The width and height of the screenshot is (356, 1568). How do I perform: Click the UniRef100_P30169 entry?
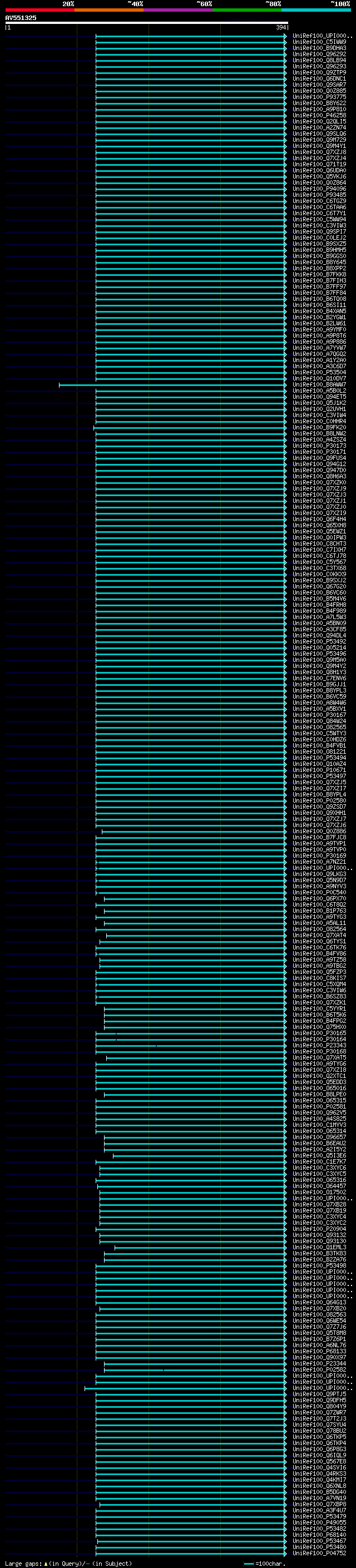319,855
